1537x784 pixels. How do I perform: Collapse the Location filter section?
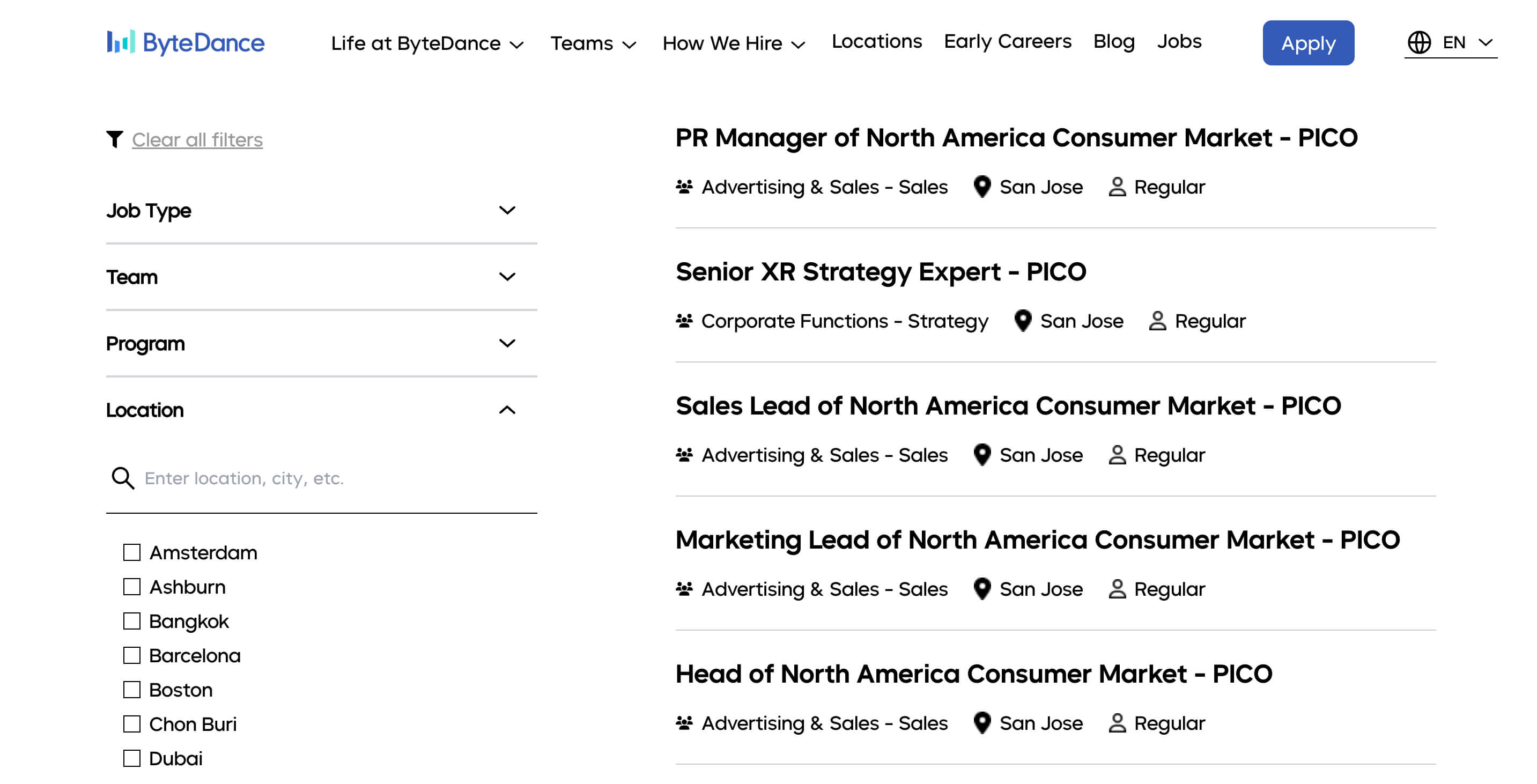(x=507, y=410)
